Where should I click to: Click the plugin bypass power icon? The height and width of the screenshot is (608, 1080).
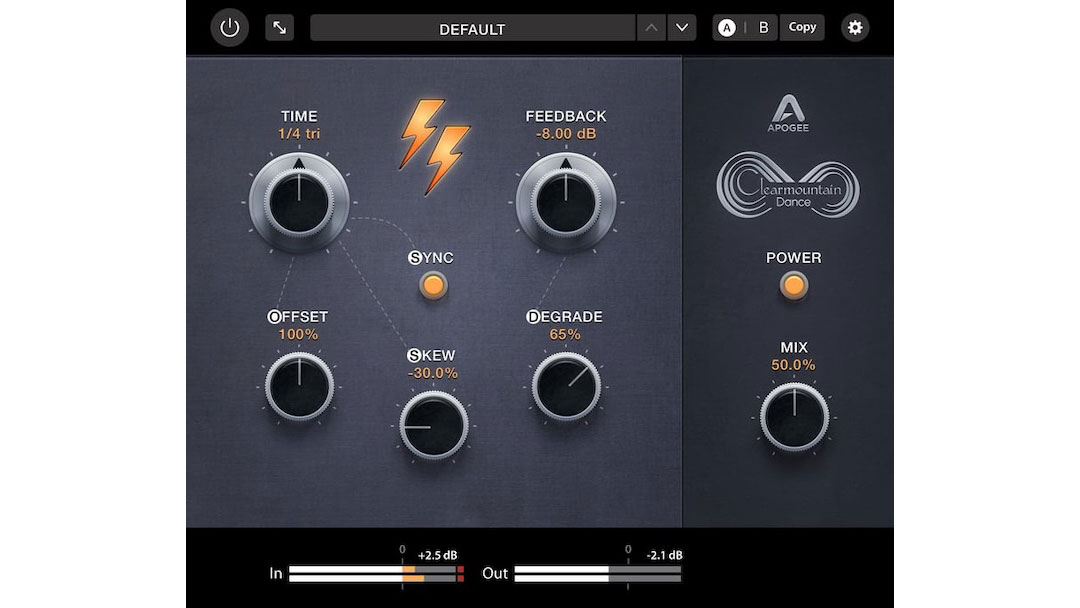(x=230, y=28)
